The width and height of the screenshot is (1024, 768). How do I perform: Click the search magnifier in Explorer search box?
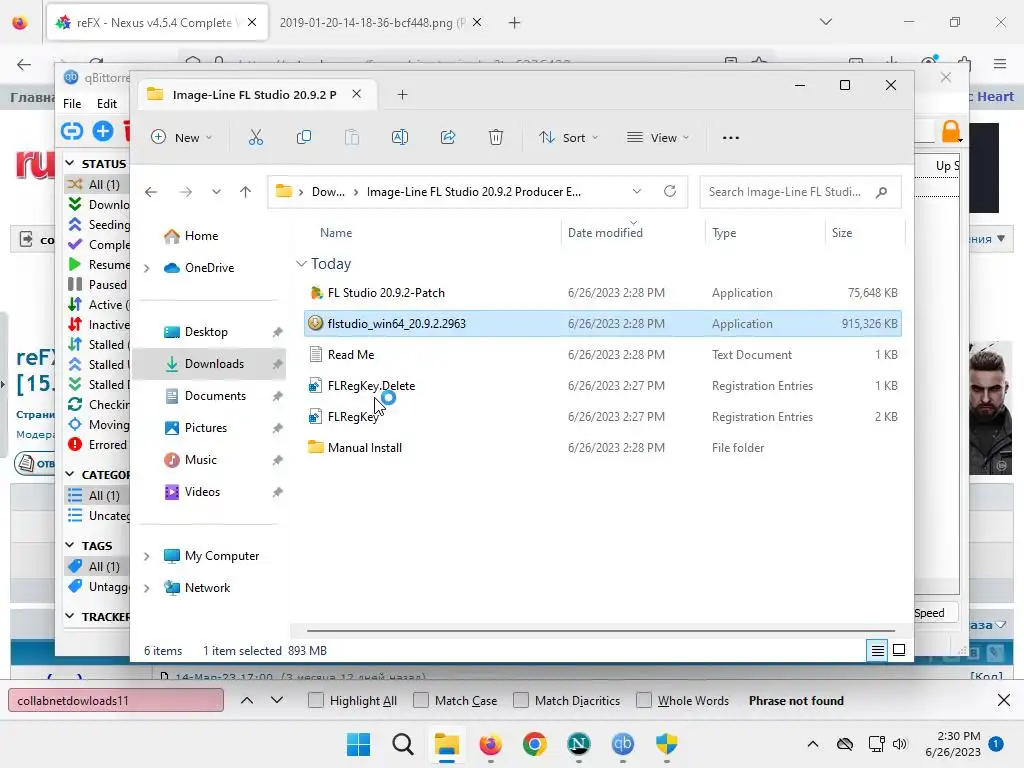[882, 192]
